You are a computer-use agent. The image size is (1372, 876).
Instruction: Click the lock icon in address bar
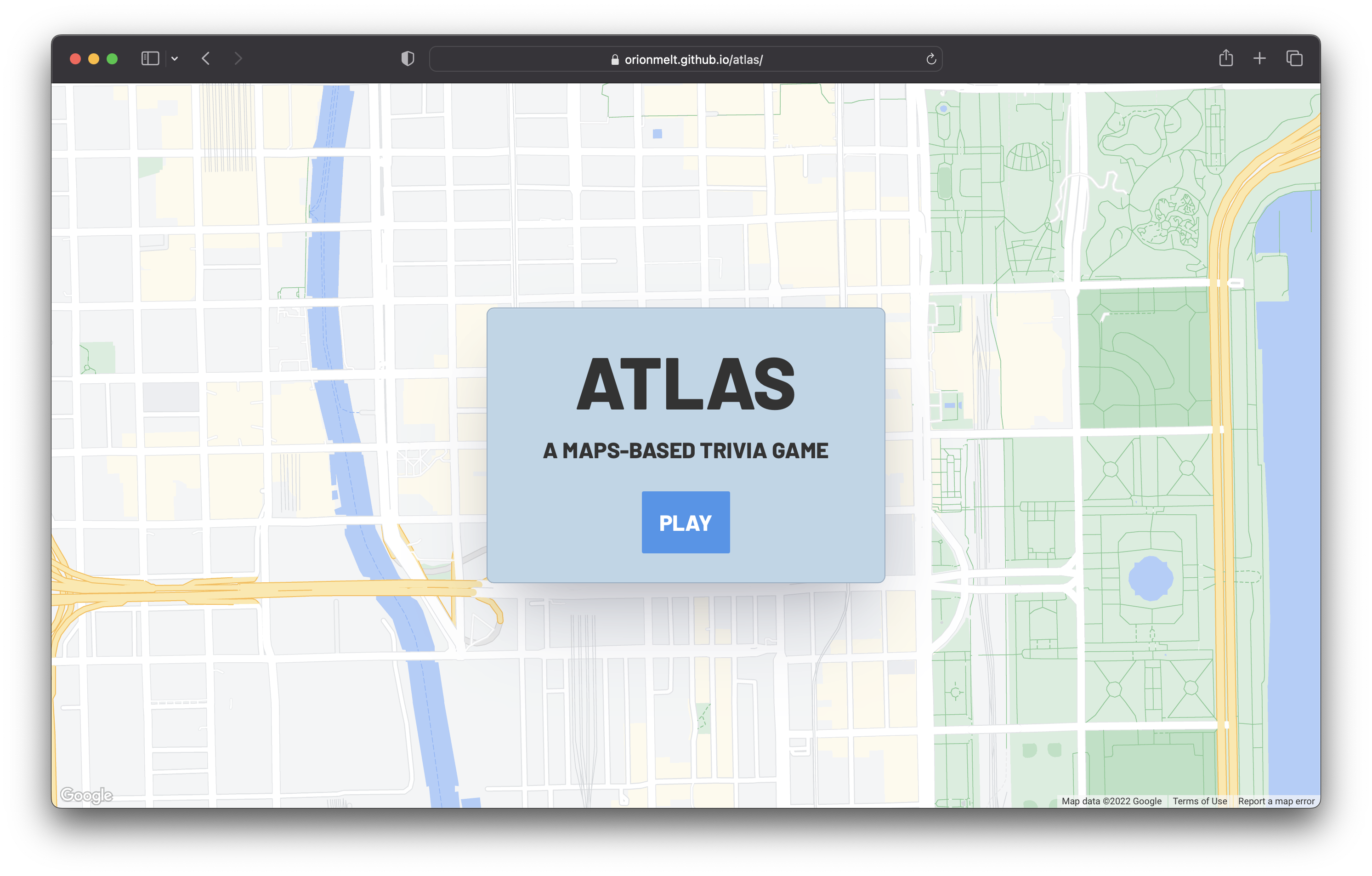[x=615, y=59]
